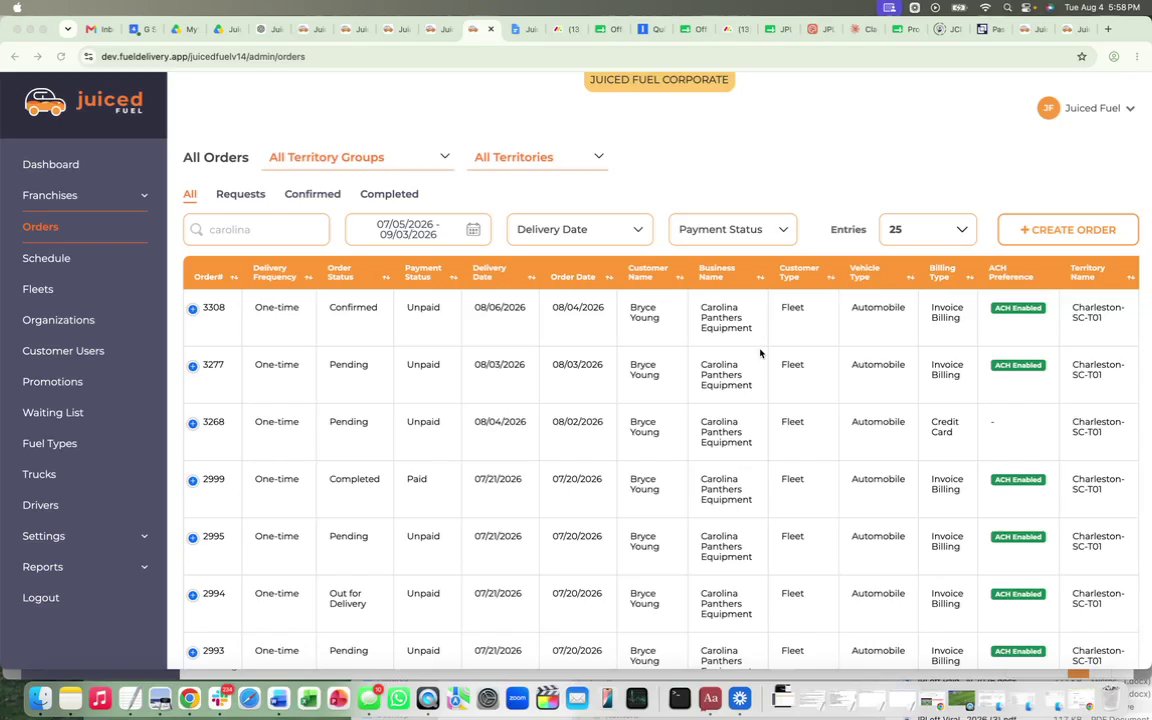Open Promotions in the sidebar

pos(52,382)
